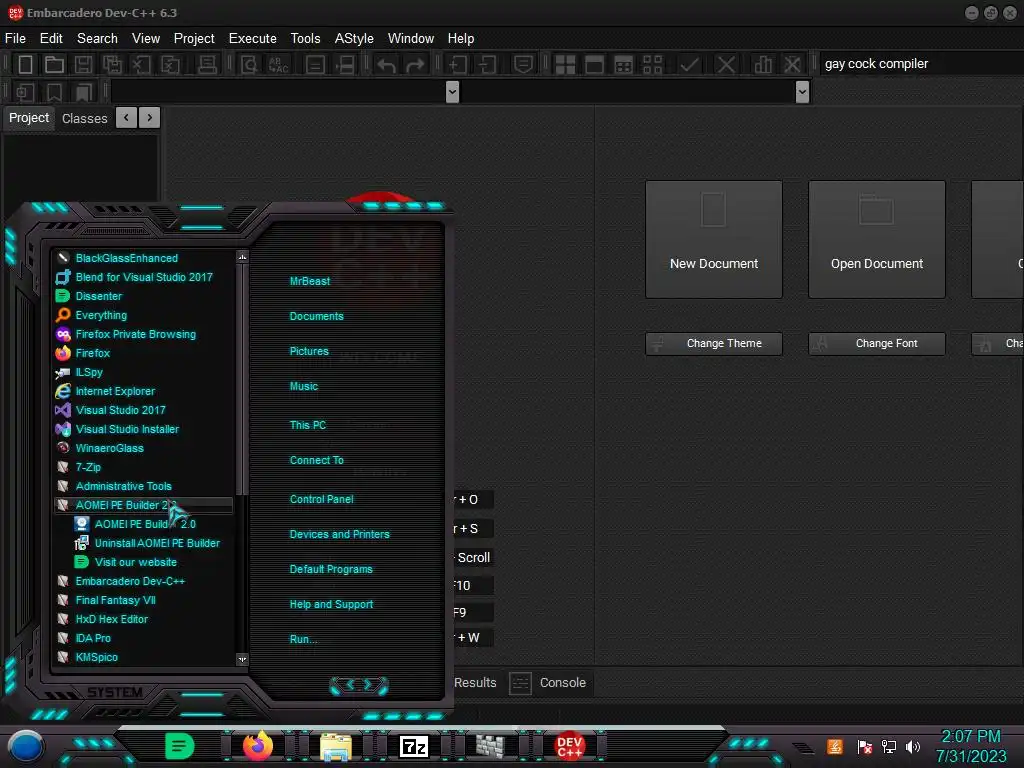Expand the 7-Zip start menu folder
This screenshot has width=1024, height=768.
(88, 467)
